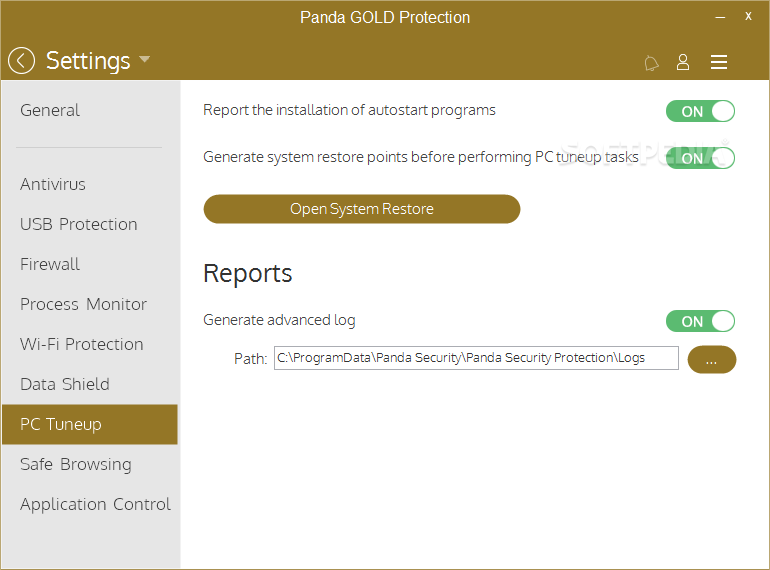Close the Panda GOLD Protection window

[x=748, y=16]
